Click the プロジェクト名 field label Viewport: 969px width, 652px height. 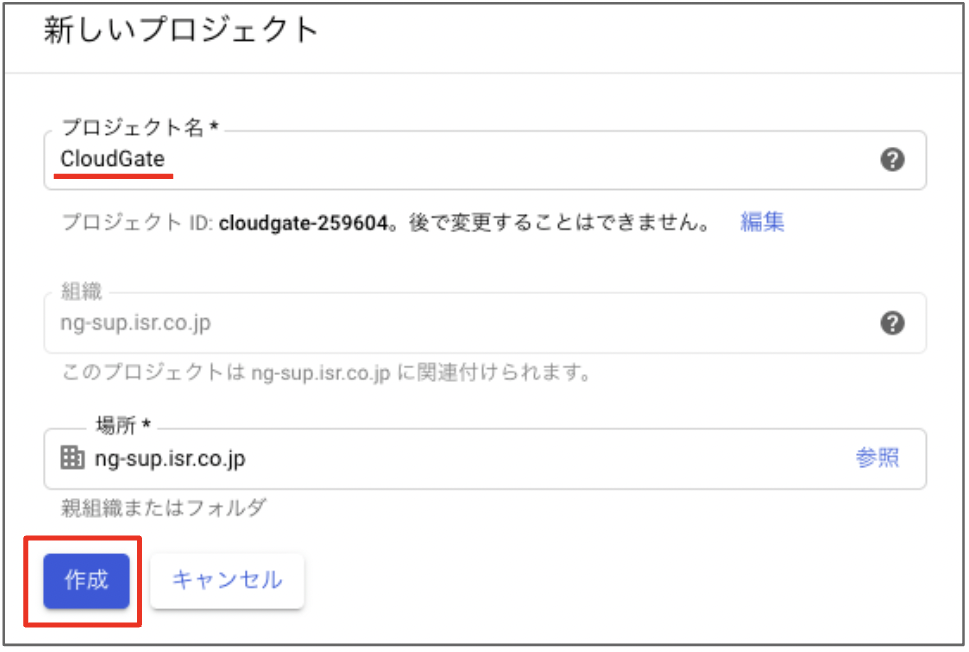pyautogui.click(x=140, y=127)
